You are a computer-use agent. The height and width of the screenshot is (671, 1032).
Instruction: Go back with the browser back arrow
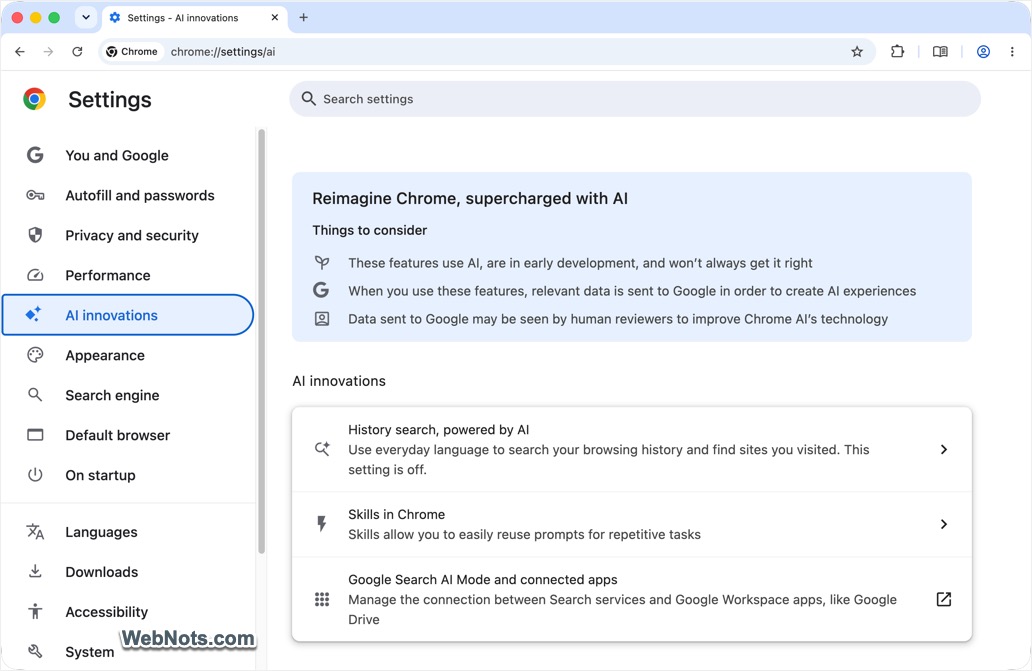20,51
